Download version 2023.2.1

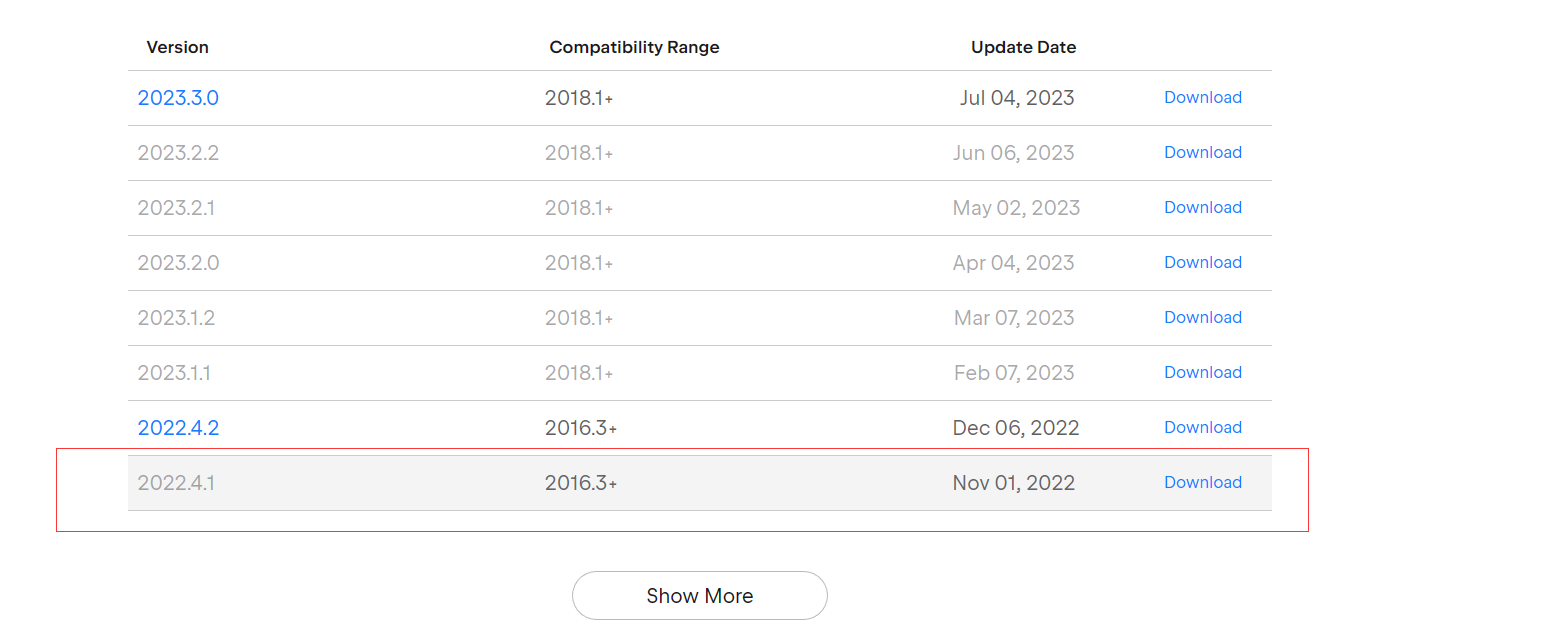click(1202, 208)
